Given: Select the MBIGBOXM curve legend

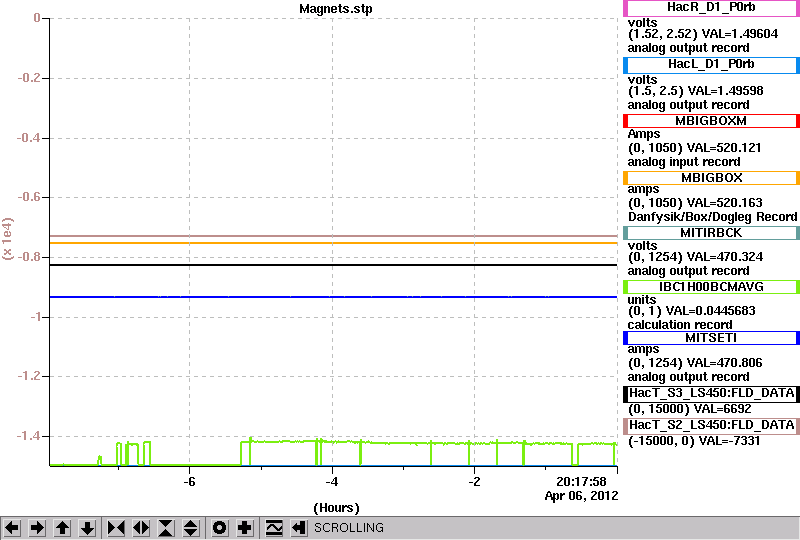Looking at the screenshot, I should click(x=711, y=121).
